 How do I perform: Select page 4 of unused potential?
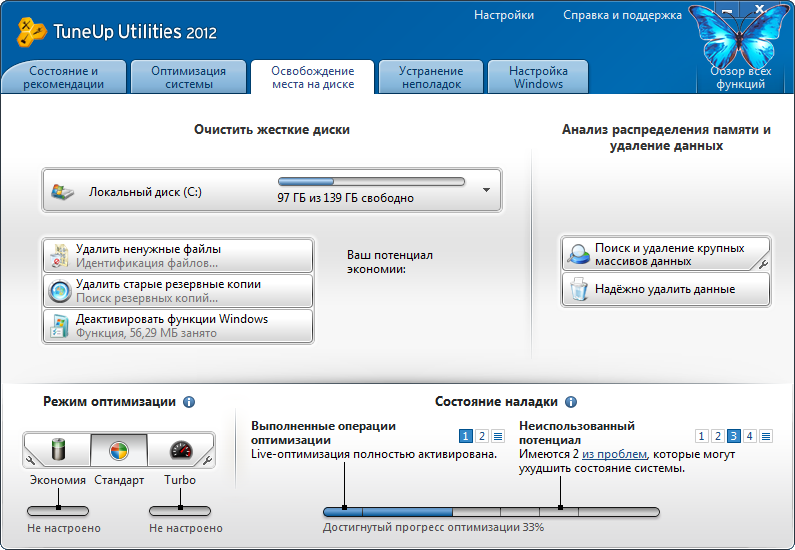pyautogui.click(x=750, y=436)
